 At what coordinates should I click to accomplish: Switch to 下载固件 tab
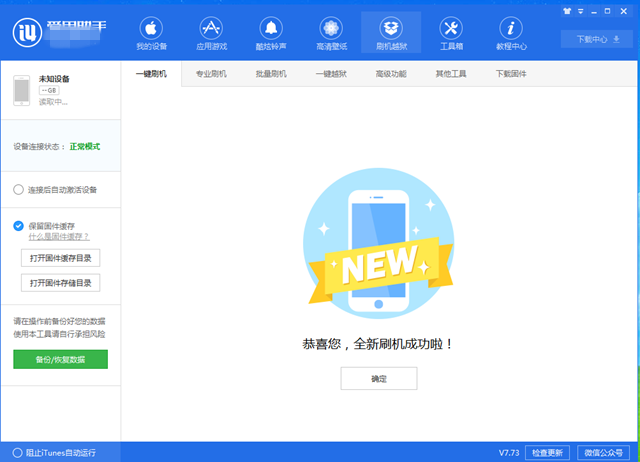pyautogui.click(x=511, y=74)
